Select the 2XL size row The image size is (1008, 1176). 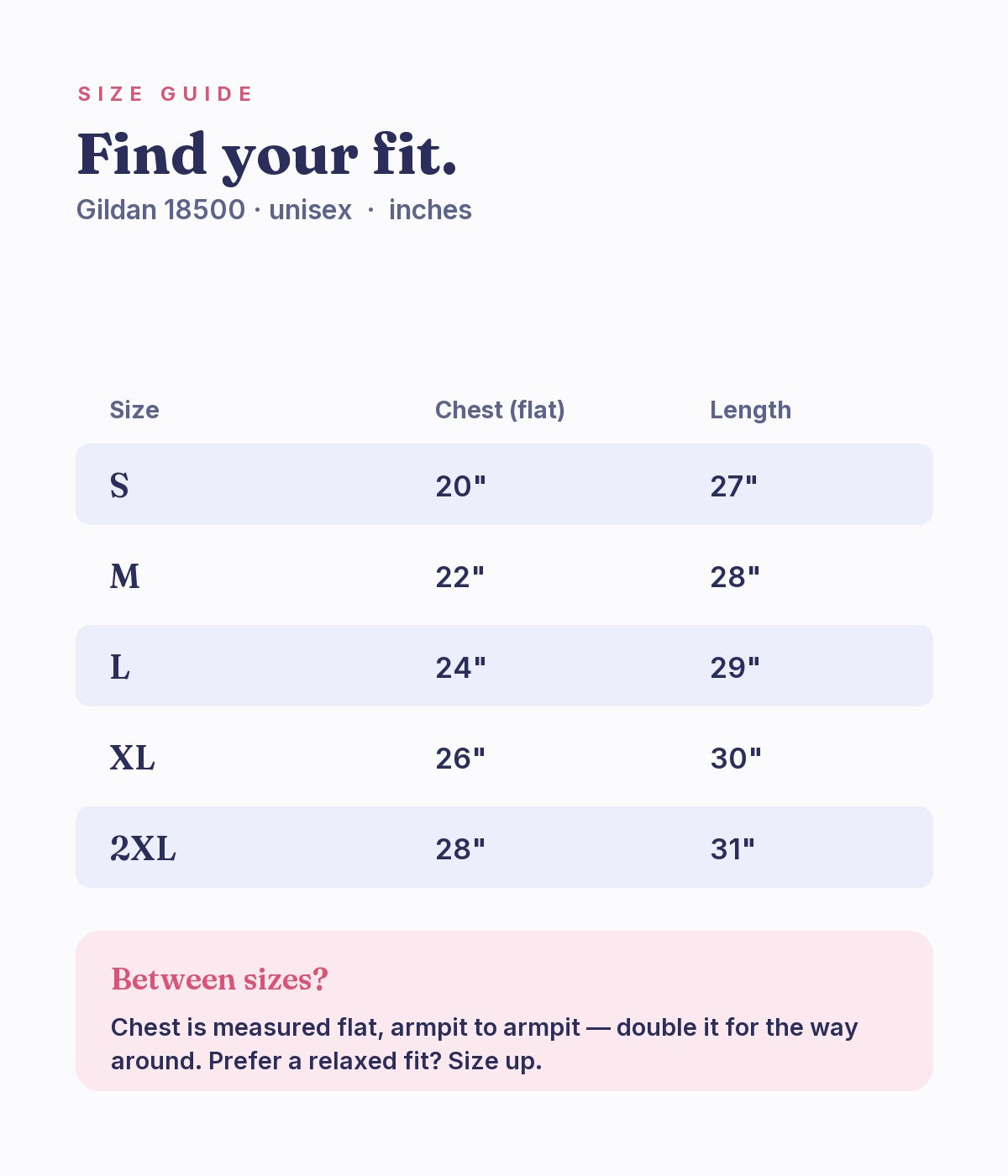[x=504, y=848]
